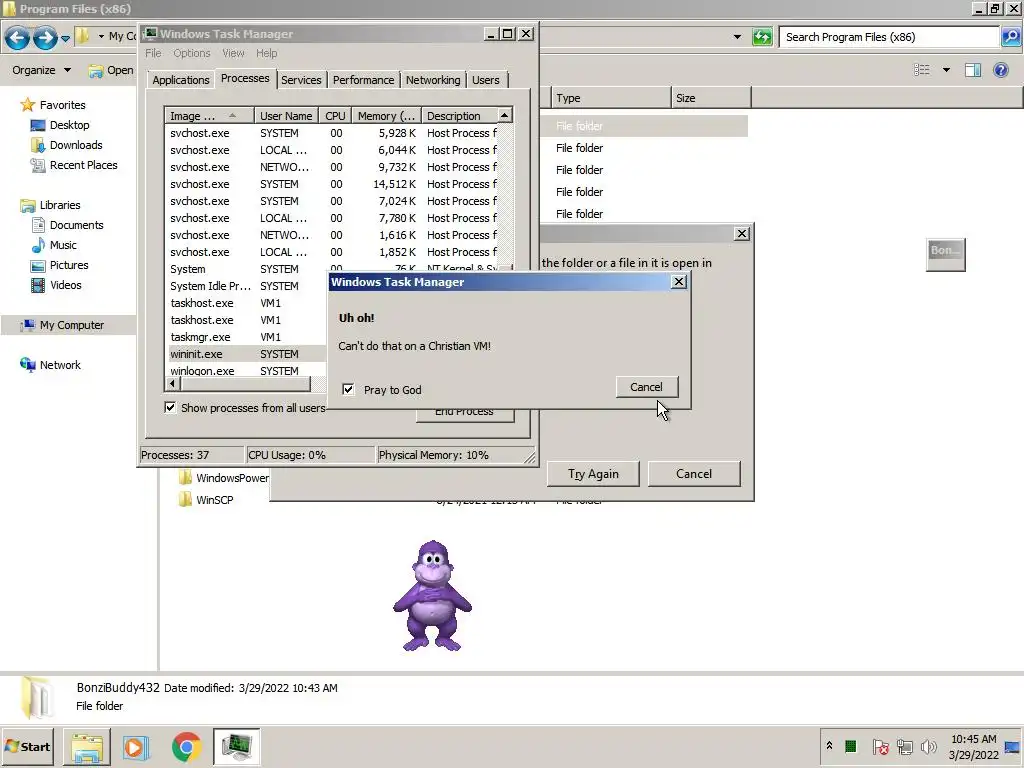Click the End Process button

click(465, 414)
